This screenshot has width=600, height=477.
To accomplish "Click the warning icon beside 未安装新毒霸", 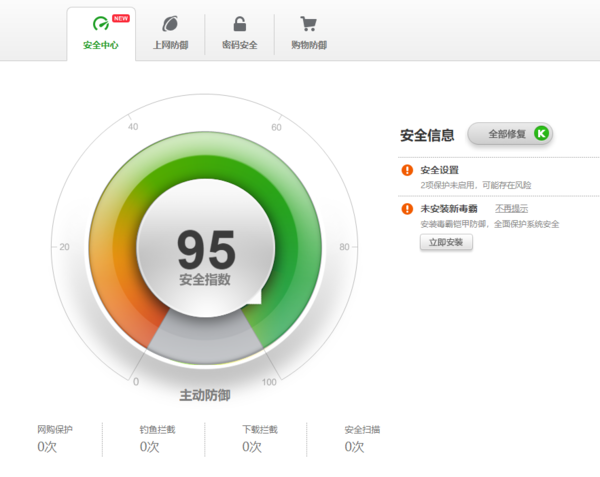I will [407, 209].
